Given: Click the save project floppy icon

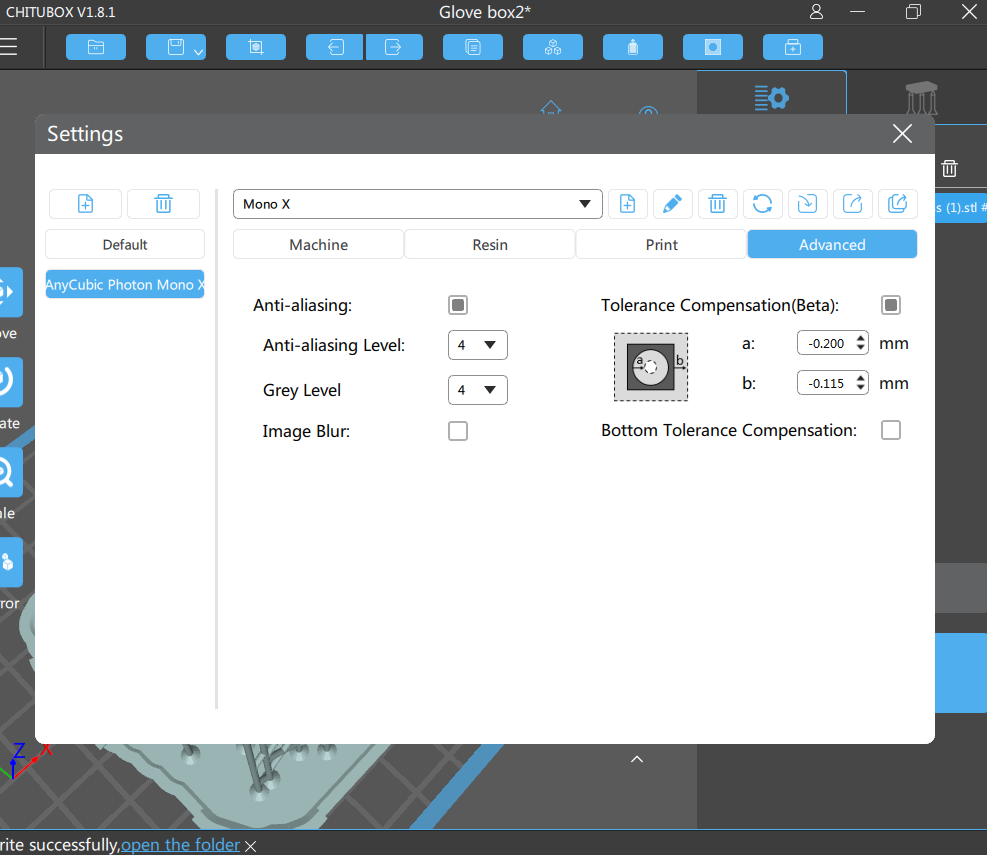Looking at the screenshot, I should [x=175, y=47].
